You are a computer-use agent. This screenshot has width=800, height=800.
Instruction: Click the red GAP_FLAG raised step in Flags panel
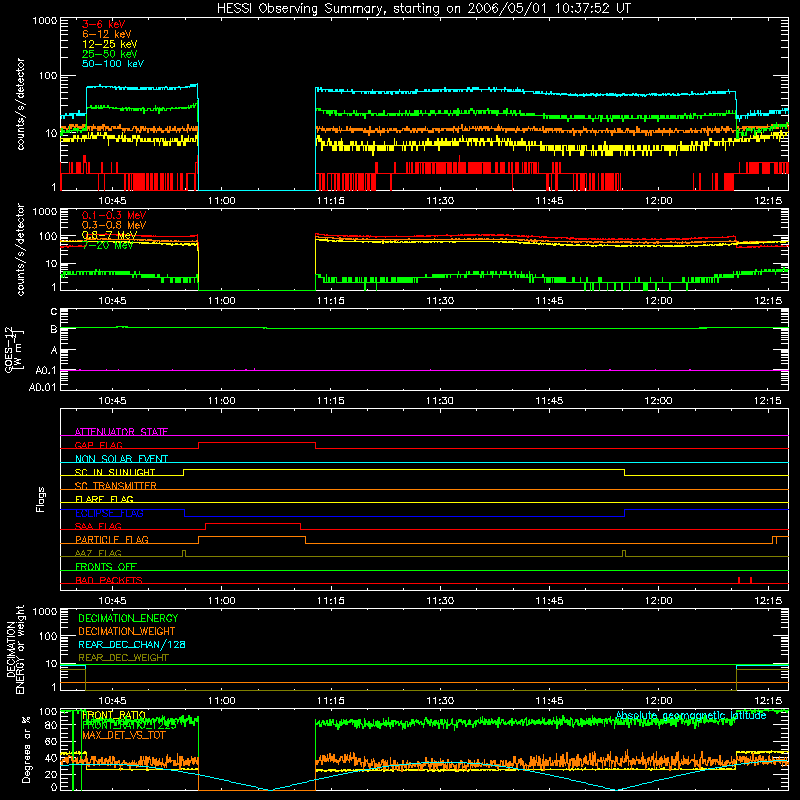(x=257, y=442)
